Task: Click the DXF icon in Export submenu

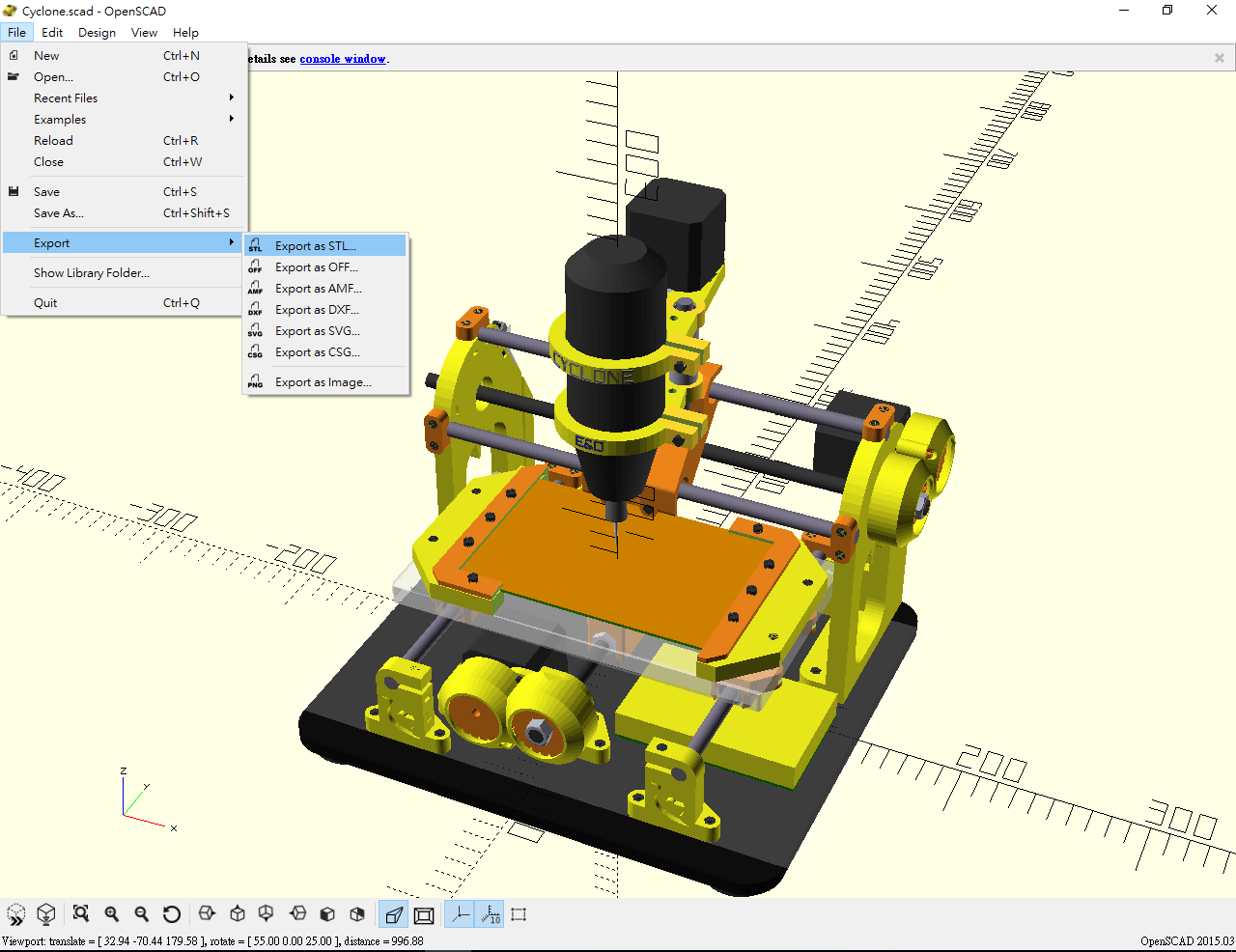Action: (x=255, y=309)
